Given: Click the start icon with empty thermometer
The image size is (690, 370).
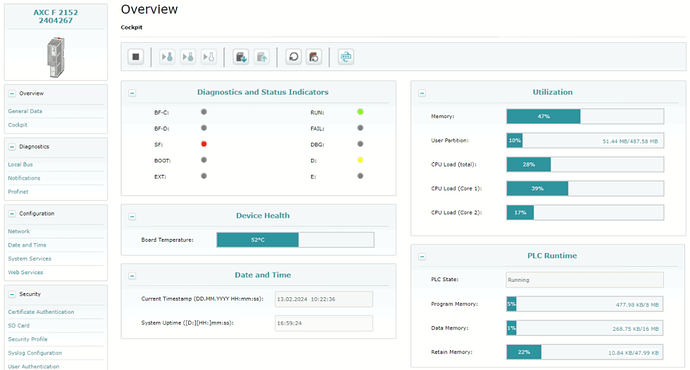Looking at the screenshot, I should (209, 57).
